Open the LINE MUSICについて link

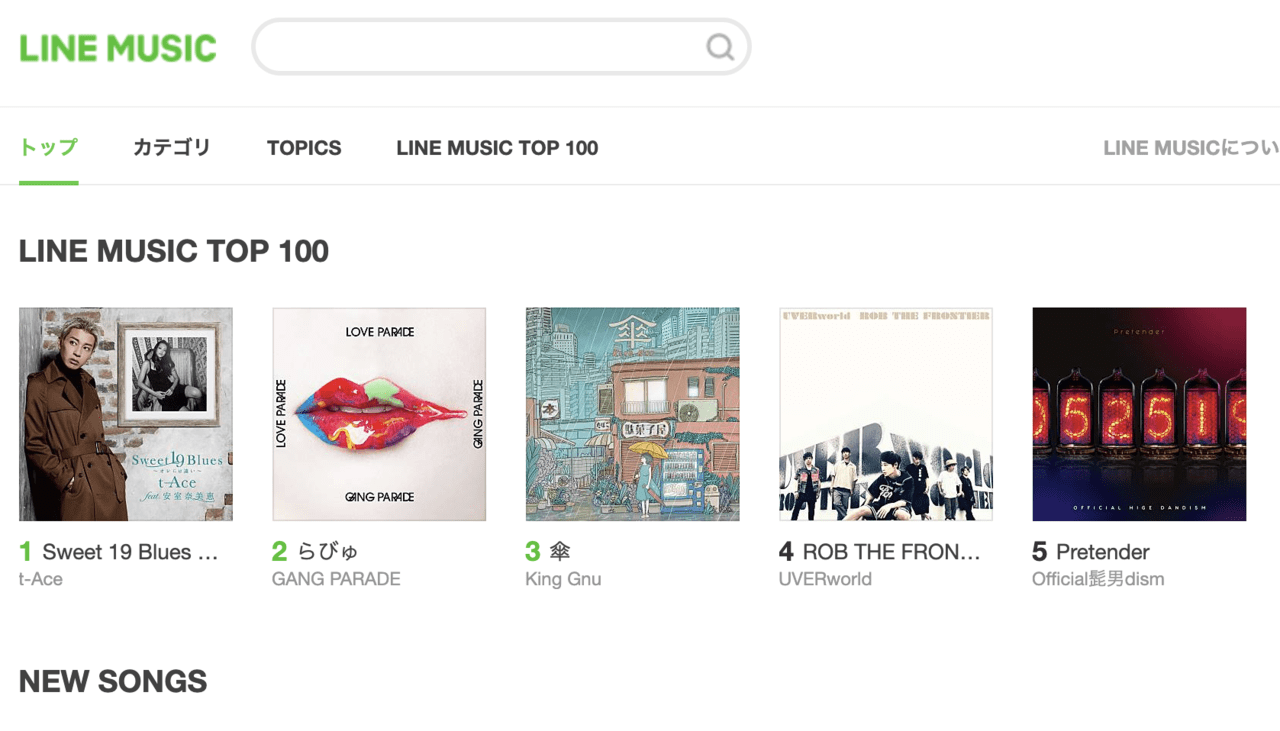coord(1190,148)
